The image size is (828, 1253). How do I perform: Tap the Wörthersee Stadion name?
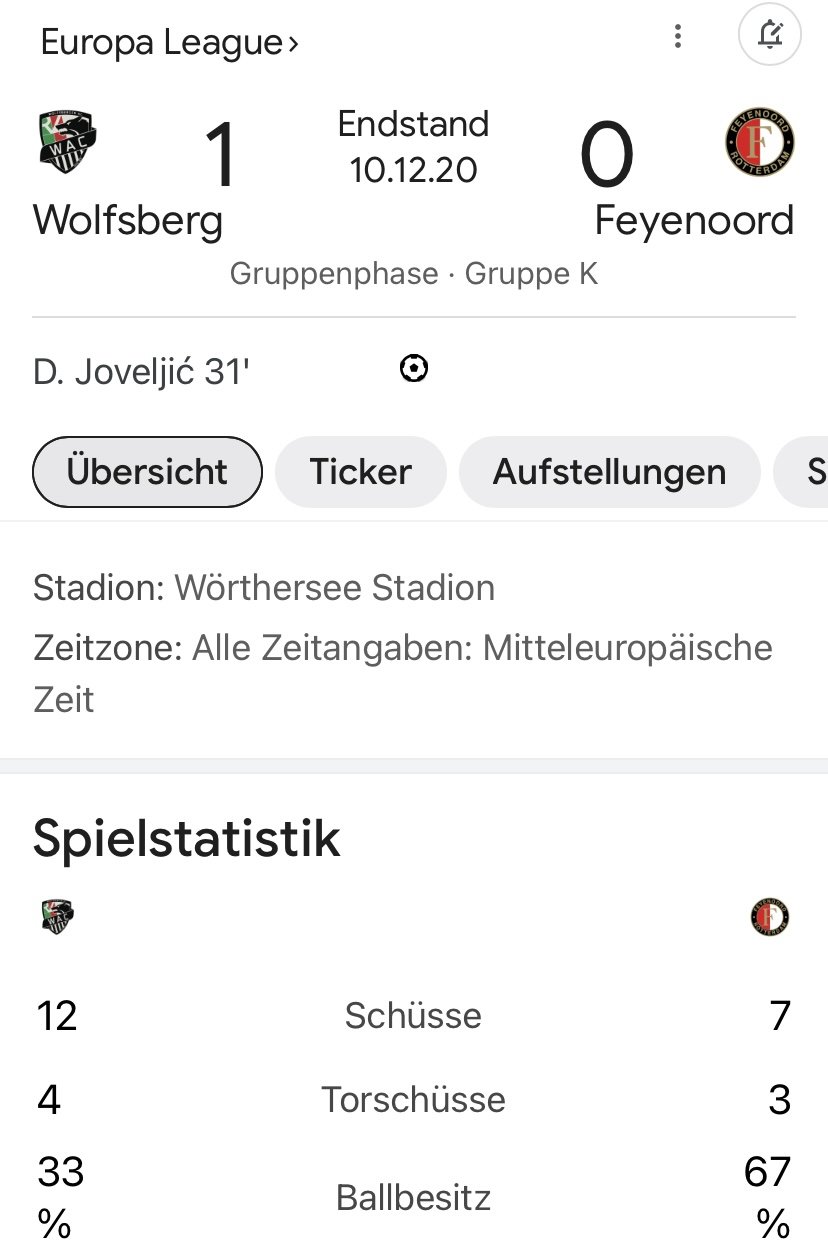[x=335, y=588]
